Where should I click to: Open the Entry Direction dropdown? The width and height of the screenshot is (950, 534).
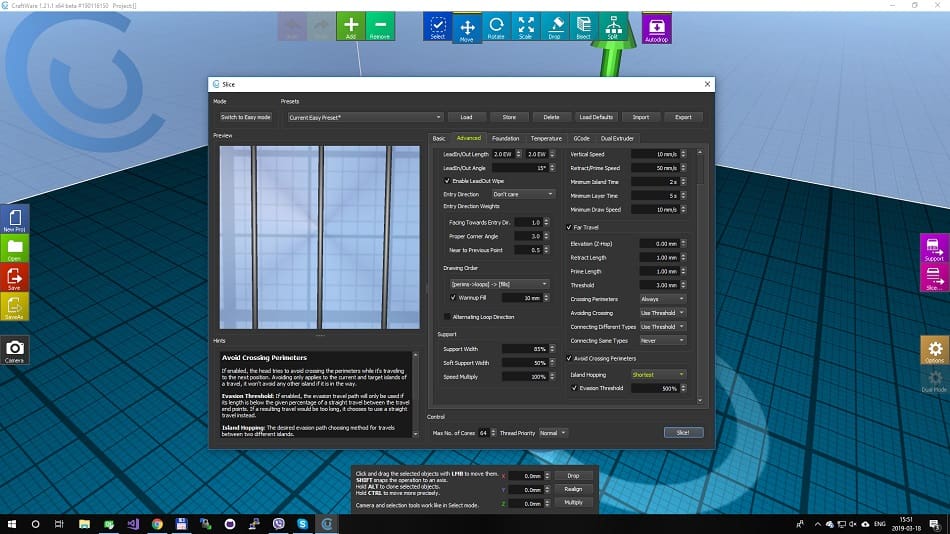[523, 194]
